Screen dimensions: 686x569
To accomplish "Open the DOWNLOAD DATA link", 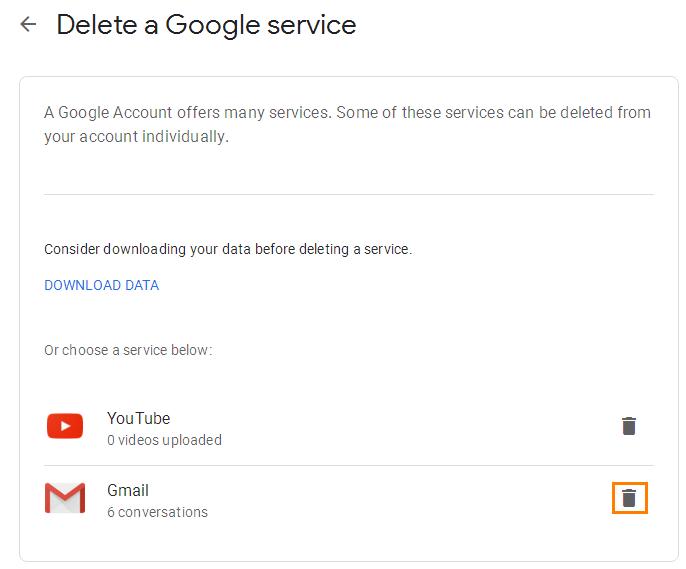I will click(x=102, y=285).
